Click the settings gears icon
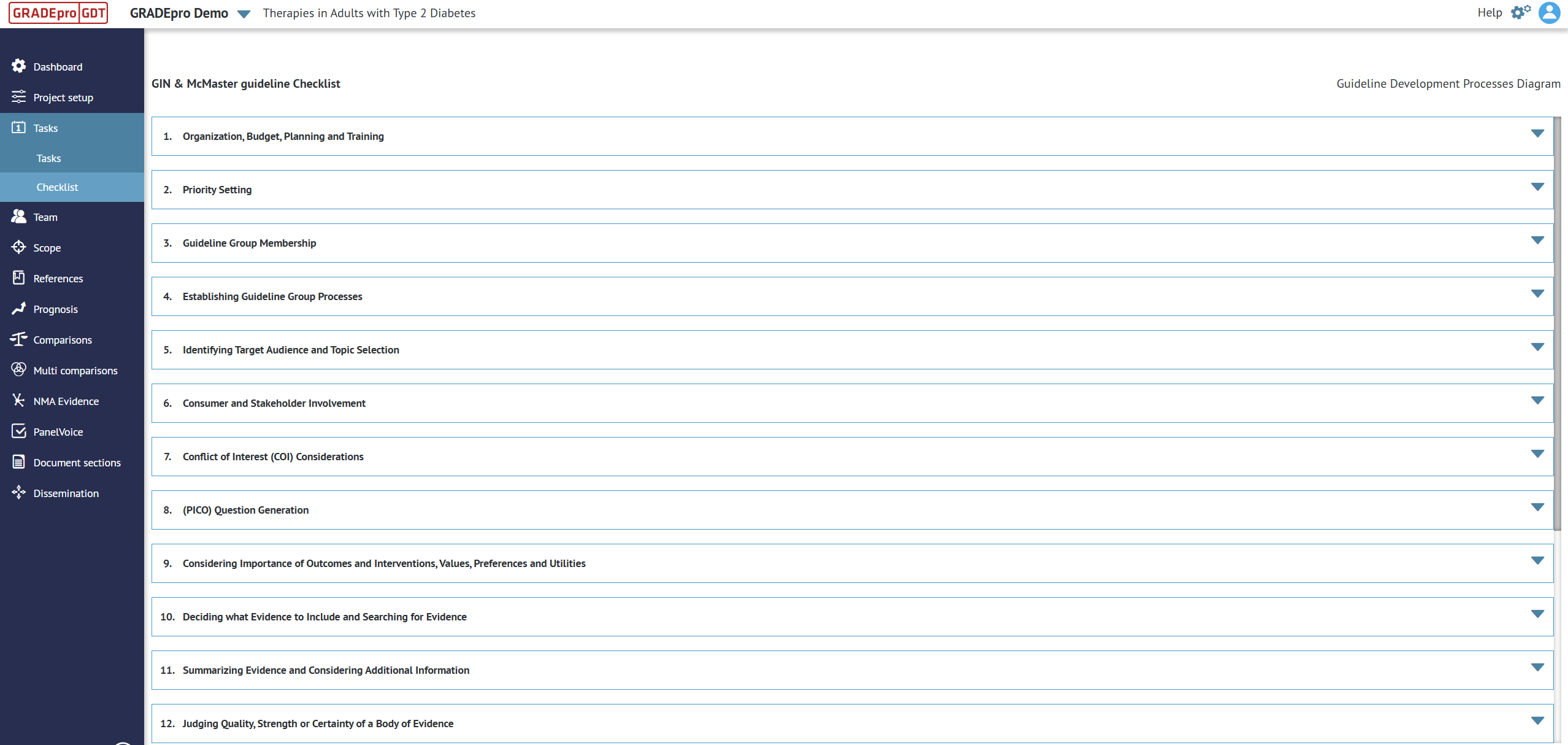1568x745 pixels. (1521, 12)
